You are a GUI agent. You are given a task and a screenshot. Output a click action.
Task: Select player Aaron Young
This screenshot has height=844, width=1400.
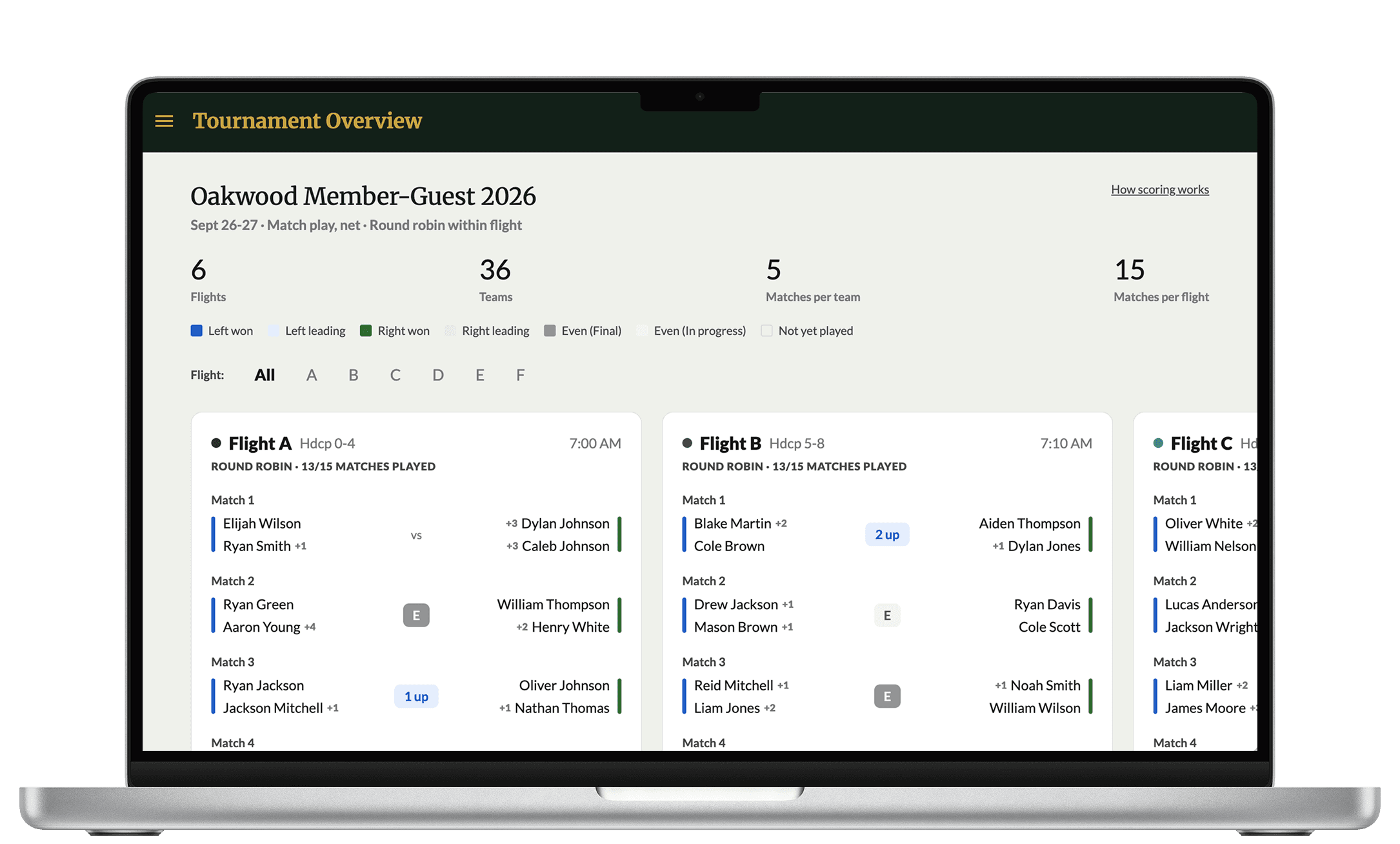pyautogui.click(x=262, y=627)
